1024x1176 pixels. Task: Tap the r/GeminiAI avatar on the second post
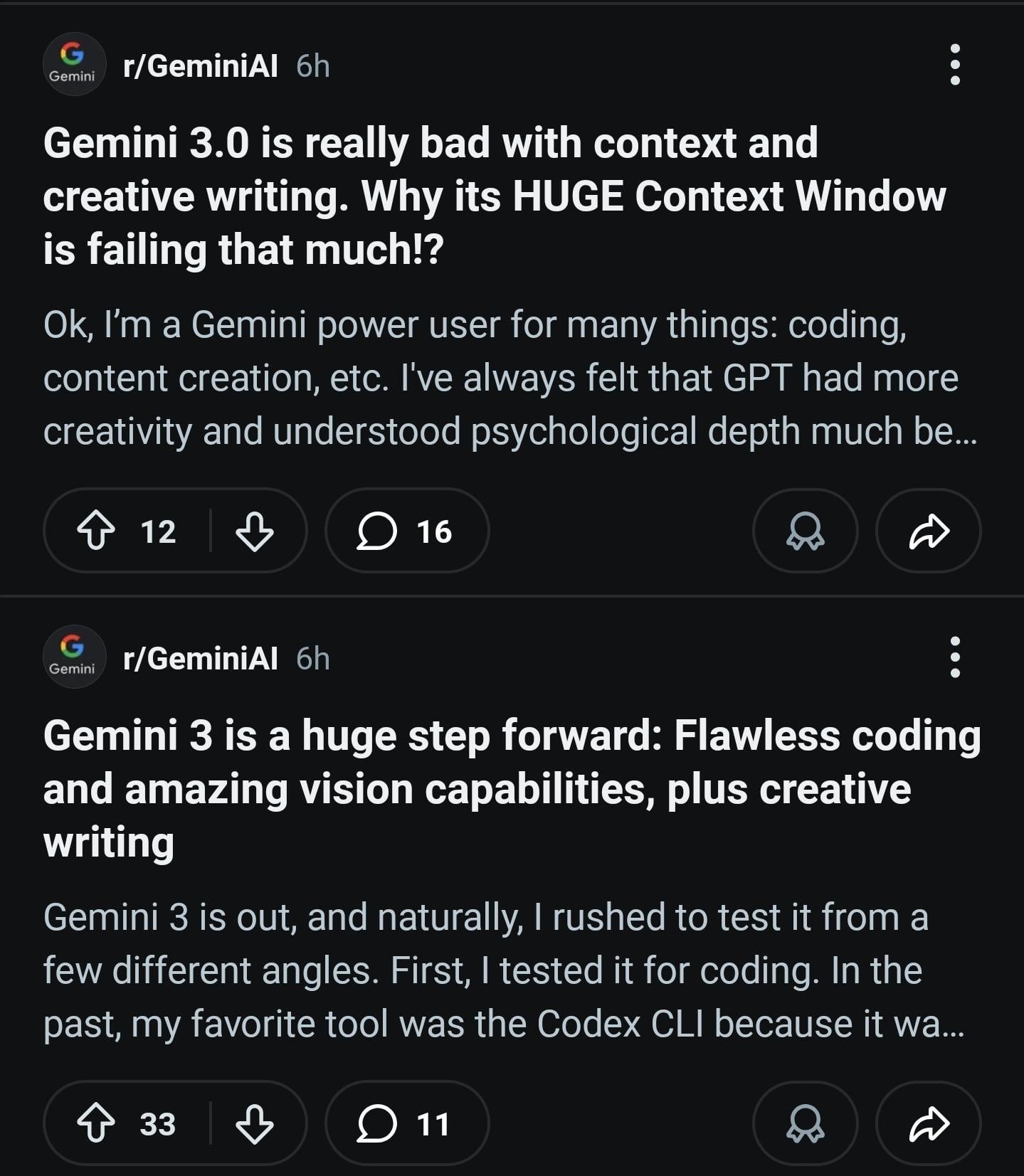click(74, 657)
